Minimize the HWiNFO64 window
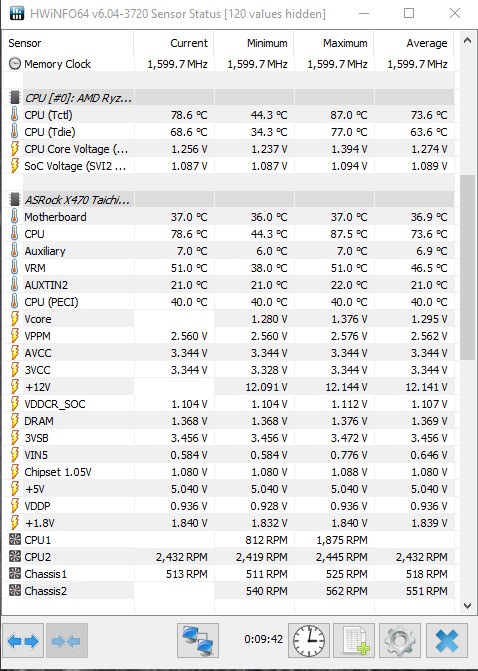Viewport: 478px width, 671px height. tap(364, 13)
